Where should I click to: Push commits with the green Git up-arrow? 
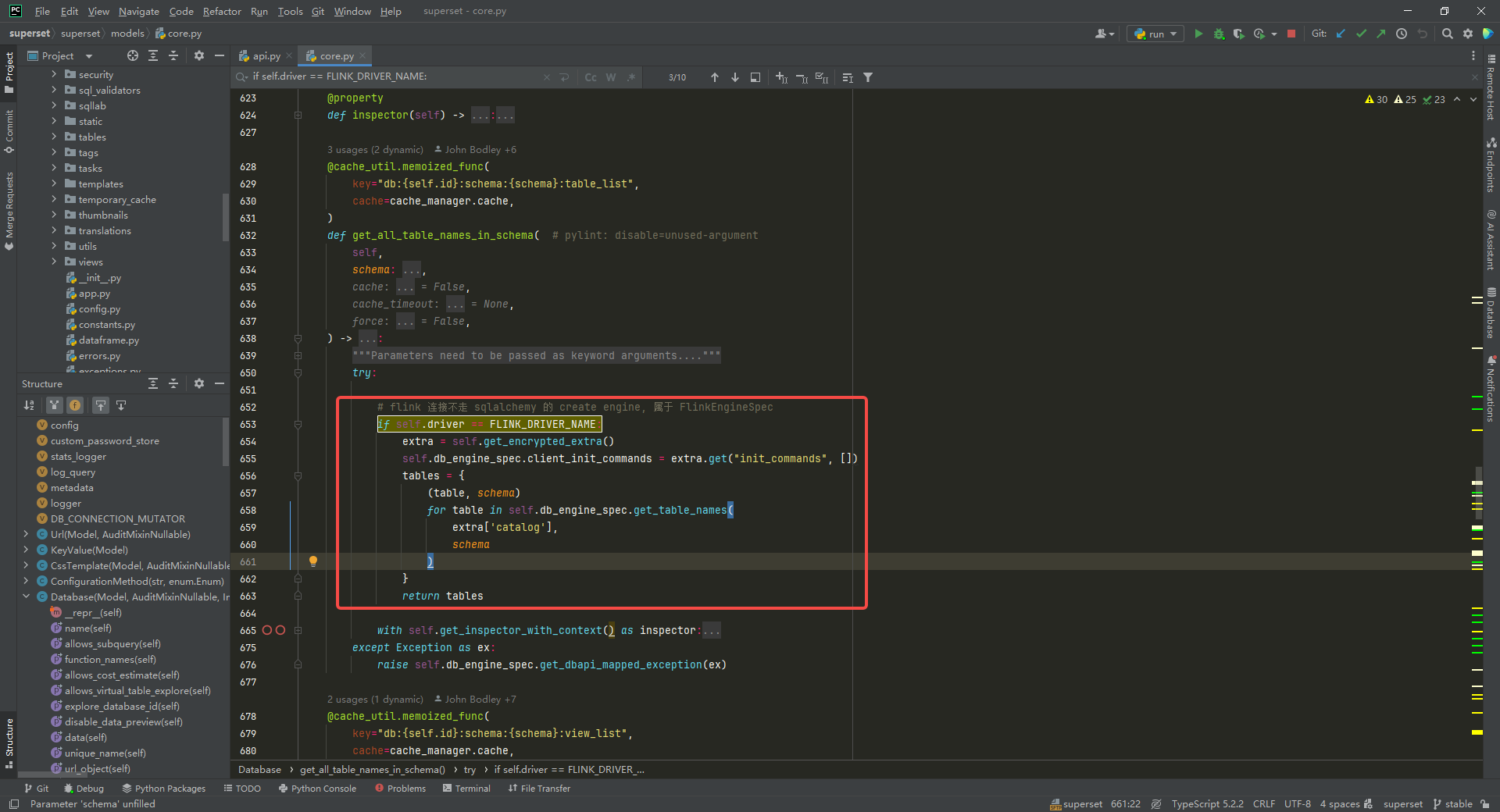pyautogui.click(x=1381, y=34)
